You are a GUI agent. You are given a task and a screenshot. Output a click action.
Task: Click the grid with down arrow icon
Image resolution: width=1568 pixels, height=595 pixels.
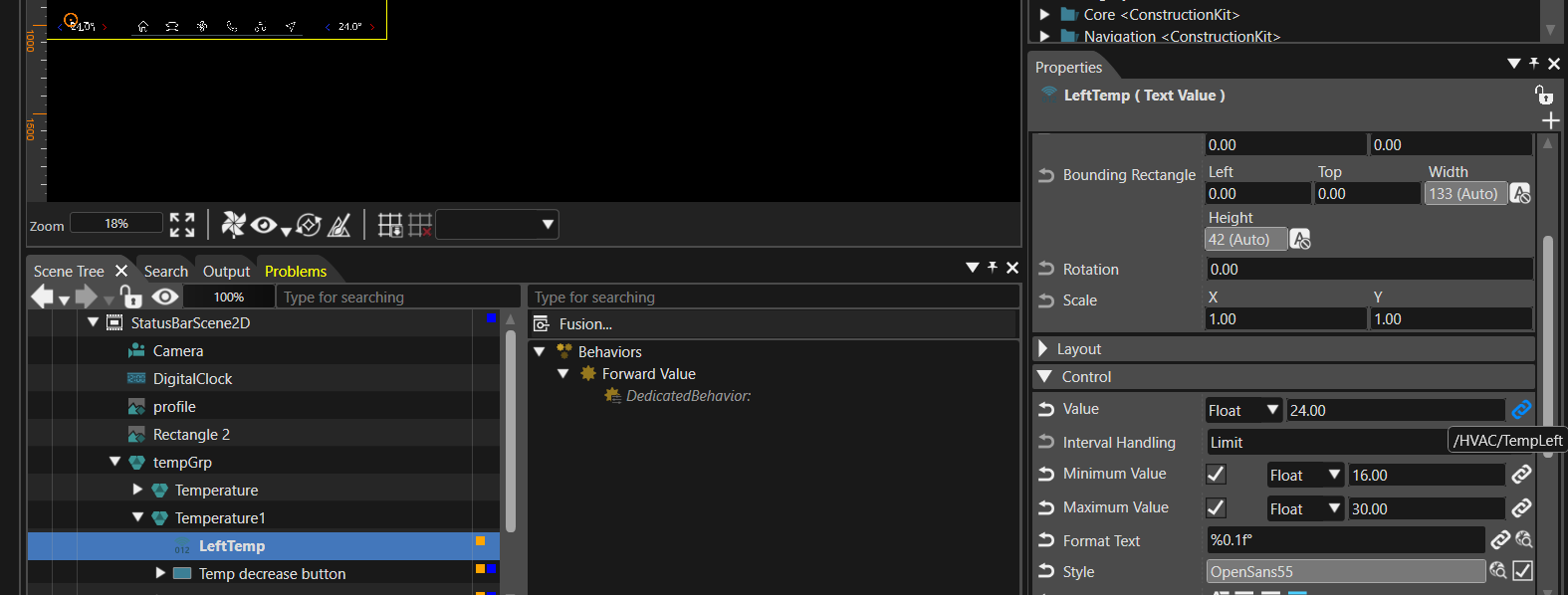tap(390, 225)
